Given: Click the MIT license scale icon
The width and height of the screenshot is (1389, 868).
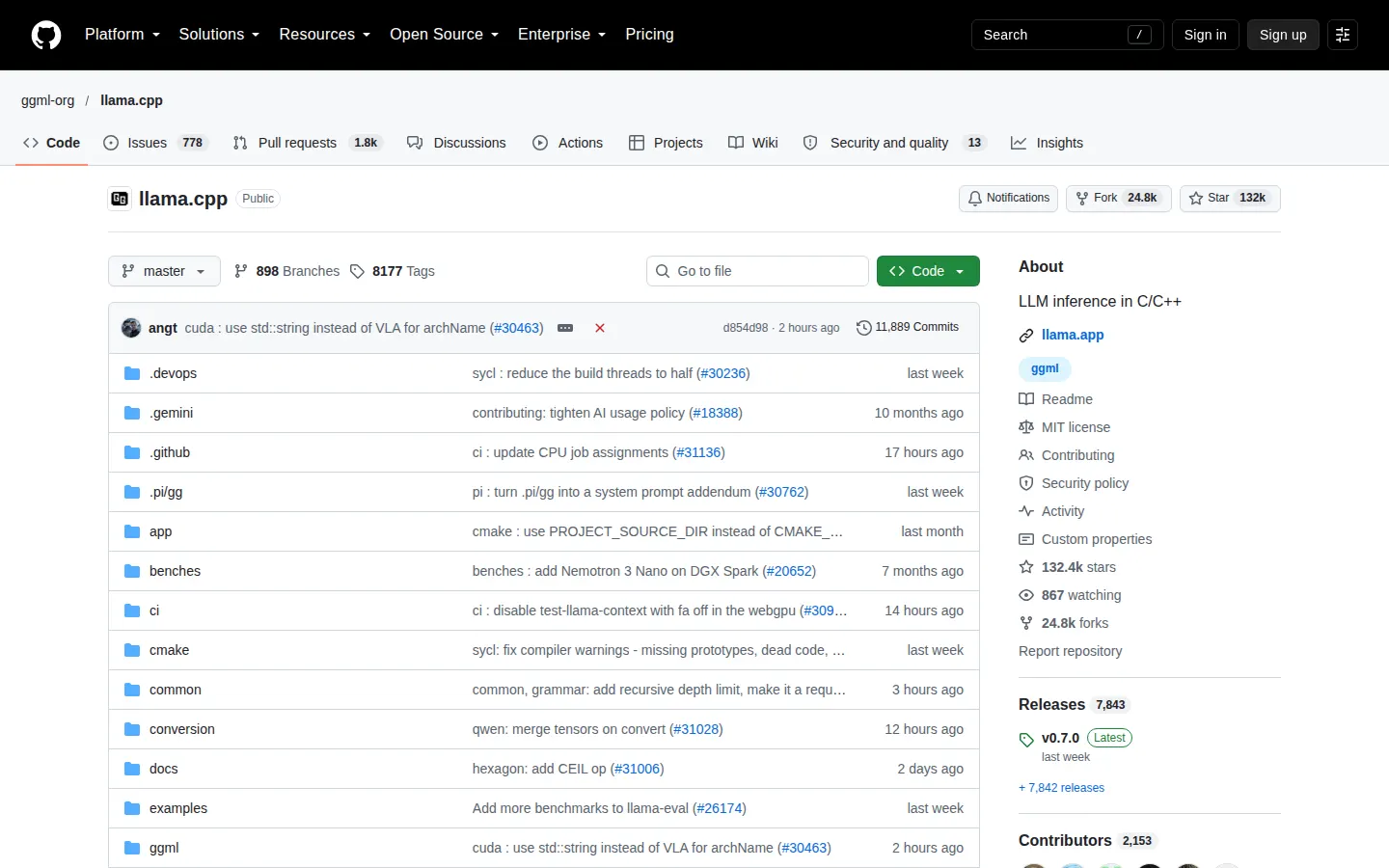Looking at the screenshot, I should point(1026,427).
